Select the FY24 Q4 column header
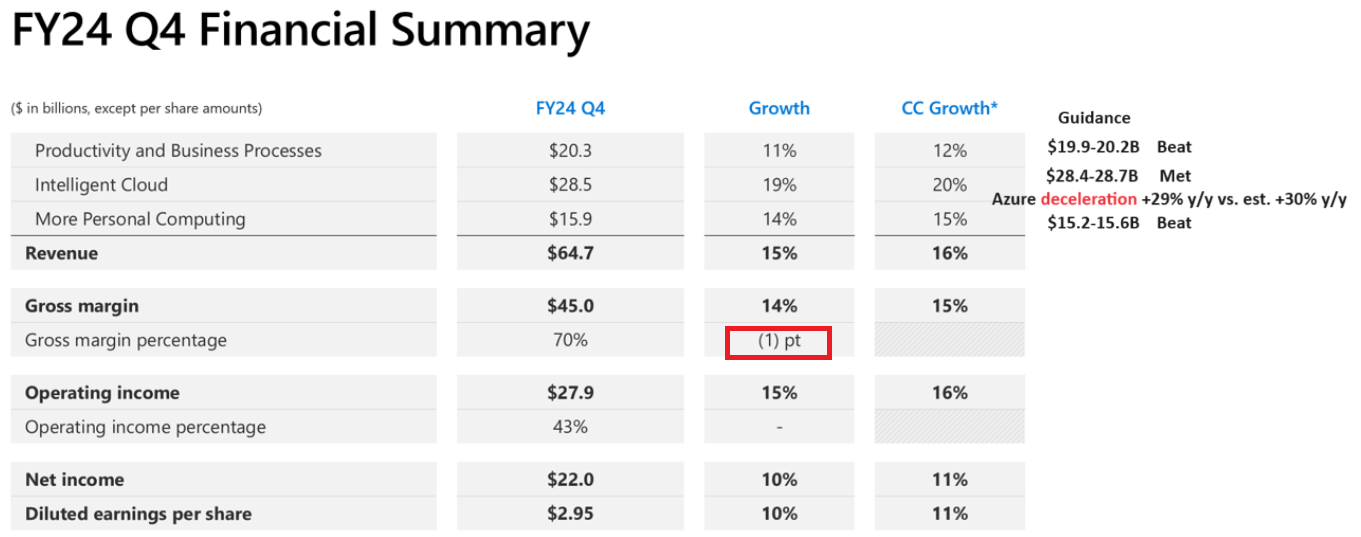 (x=570, y=108)
